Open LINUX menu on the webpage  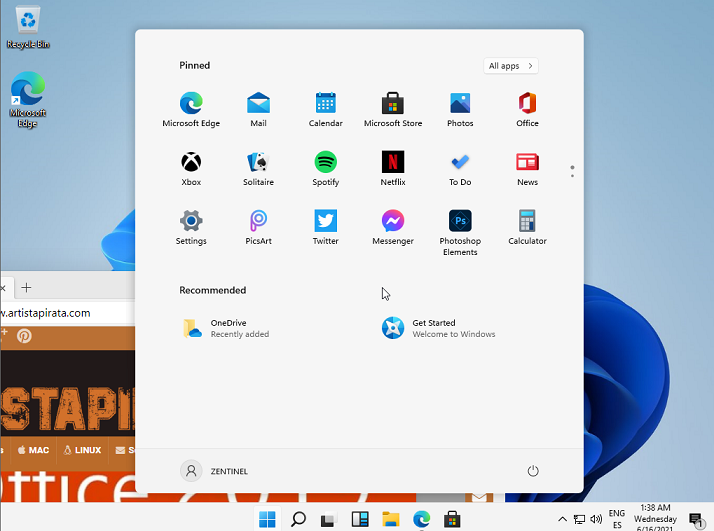[82, 450]
